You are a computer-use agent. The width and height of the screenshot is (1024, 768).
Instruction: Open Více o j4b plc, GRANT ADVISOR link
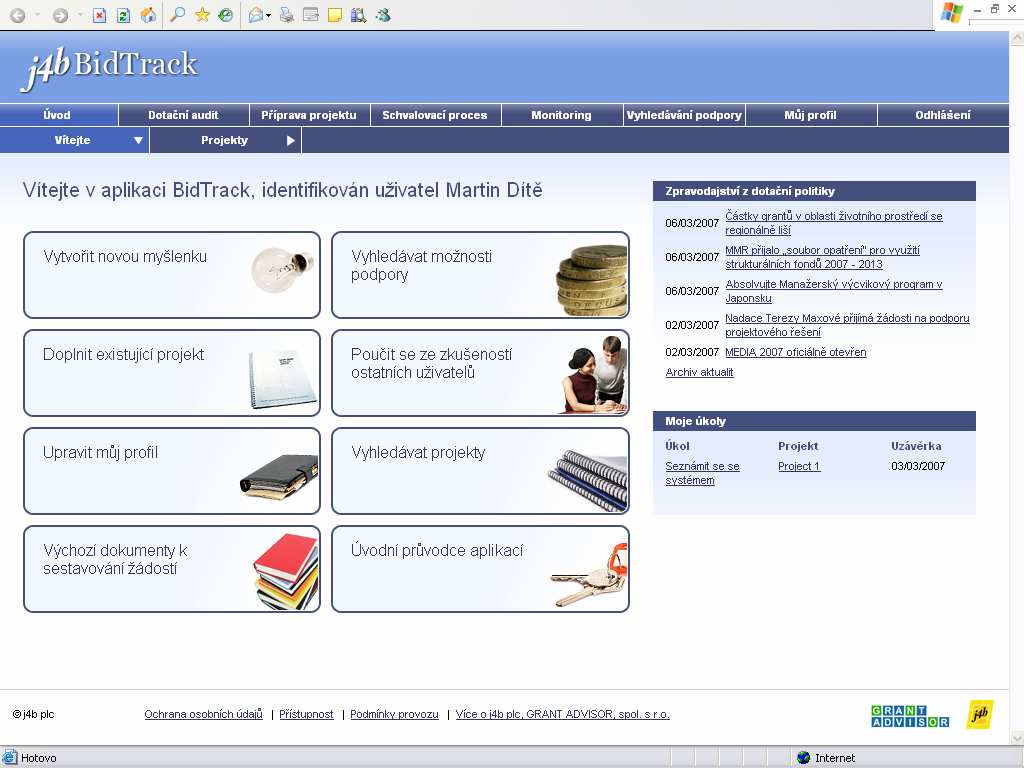pos(563,714)
